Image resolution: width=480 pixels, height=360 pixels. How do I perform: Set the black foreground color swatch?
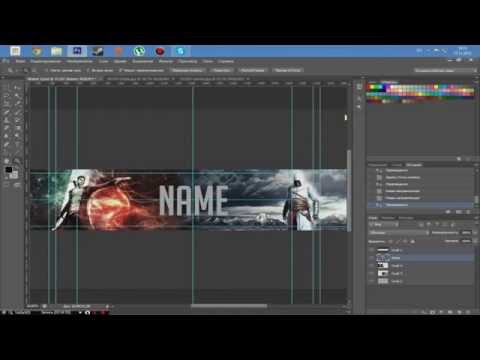click(x=9, y=170)
